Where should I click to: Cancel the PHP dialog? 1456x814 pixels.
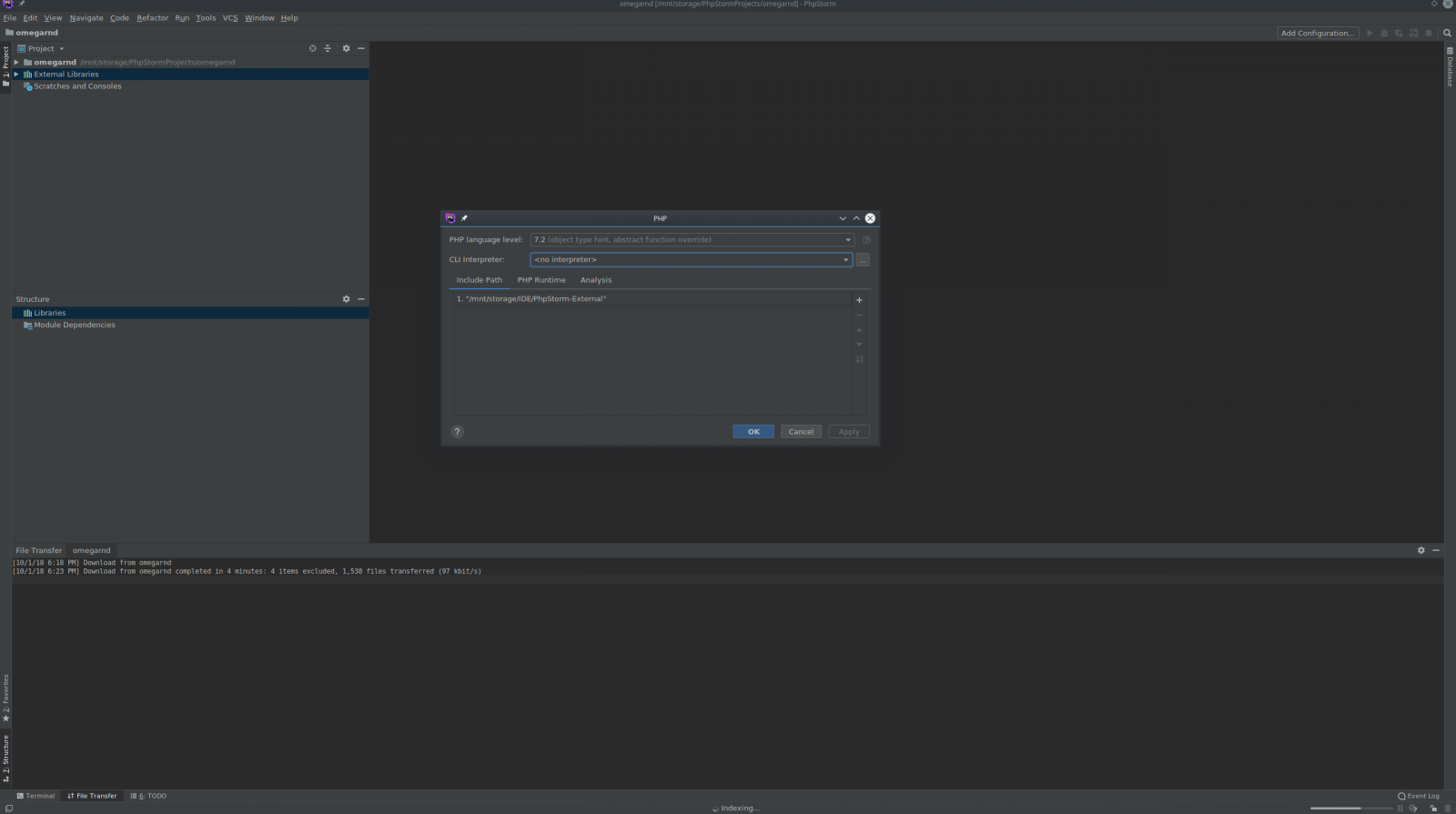point(801,432)
